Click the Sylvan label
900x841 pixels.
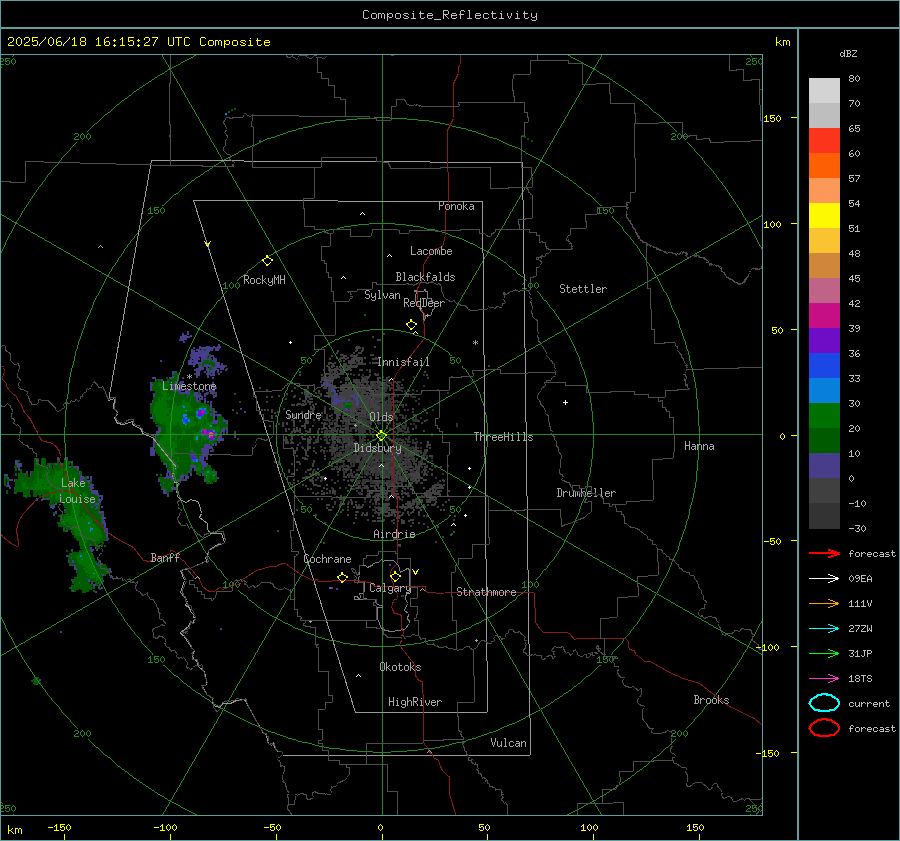tap(382, 295)
